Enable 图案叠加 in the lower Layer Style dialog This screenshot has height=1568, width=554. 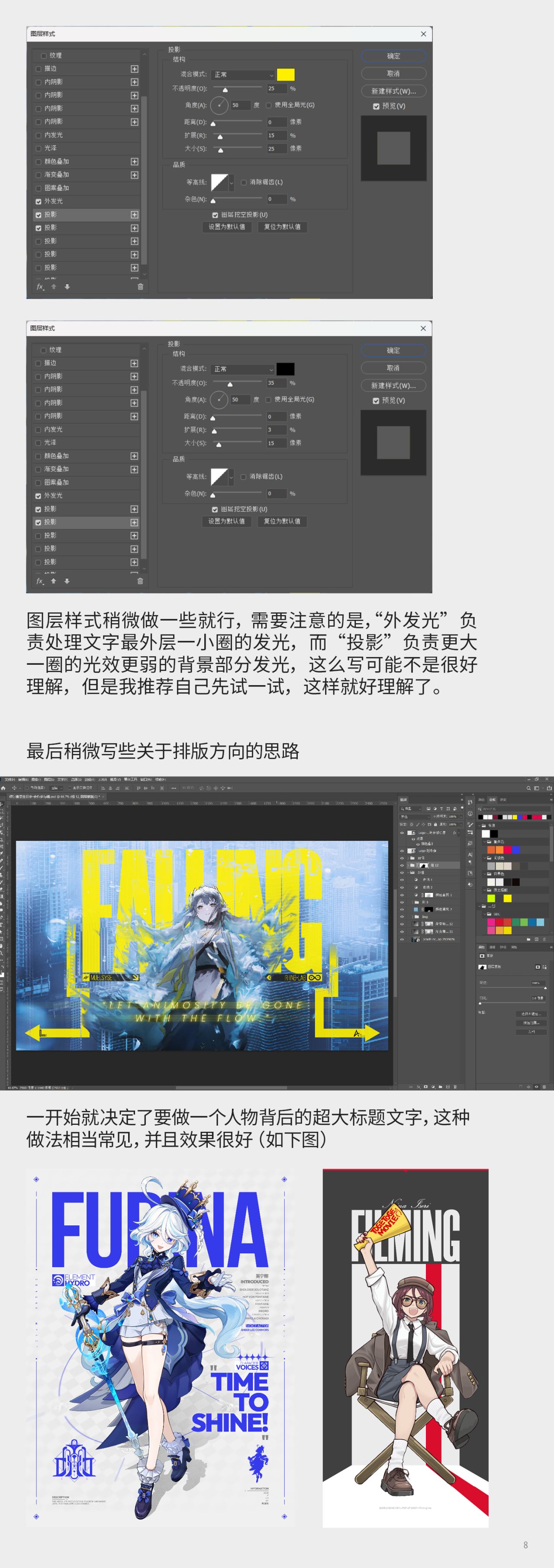(x=39, y=483)
